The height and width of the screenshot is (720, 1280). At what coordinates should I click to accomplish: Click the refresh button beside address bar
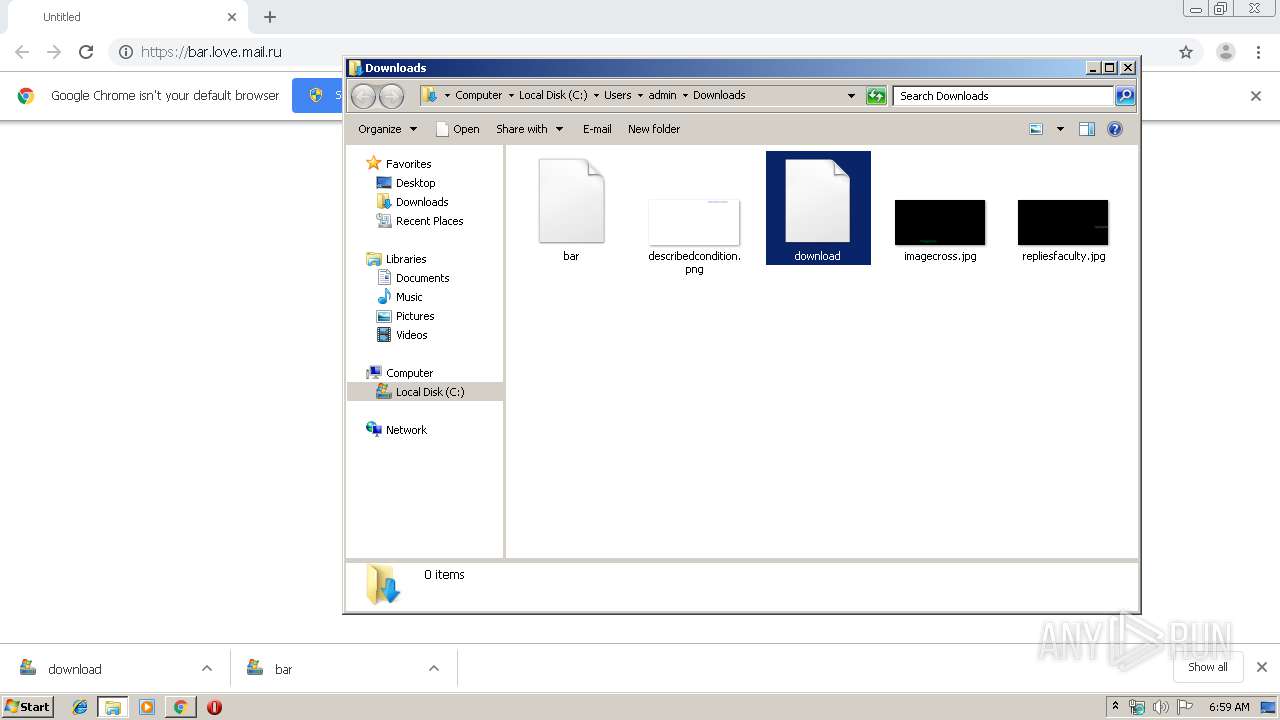click(x=876, y=96)
